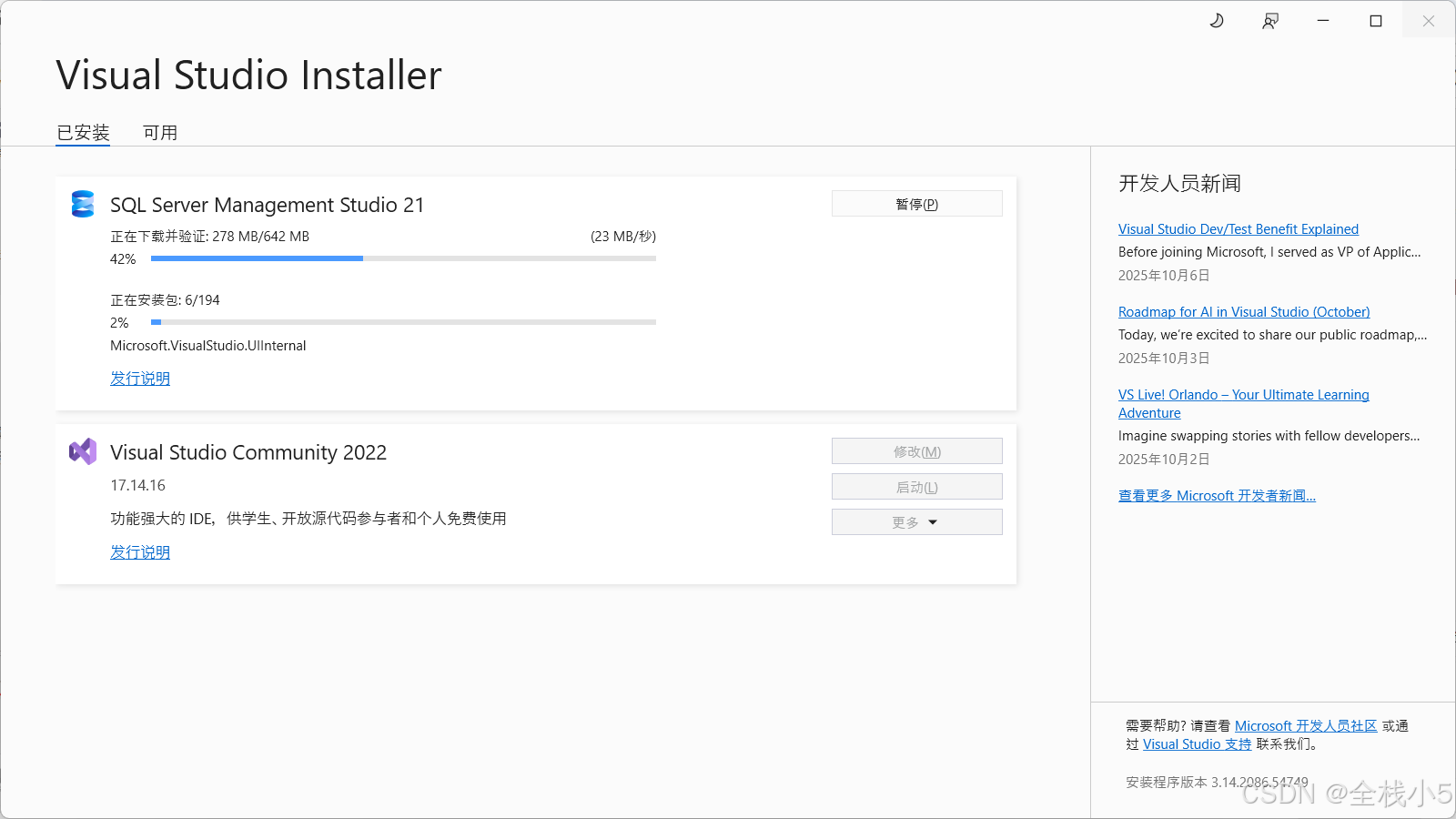Click the download speed (23 MB/秒)
This screenshot has width=1456, height=819.
click(x=623, y=237)
